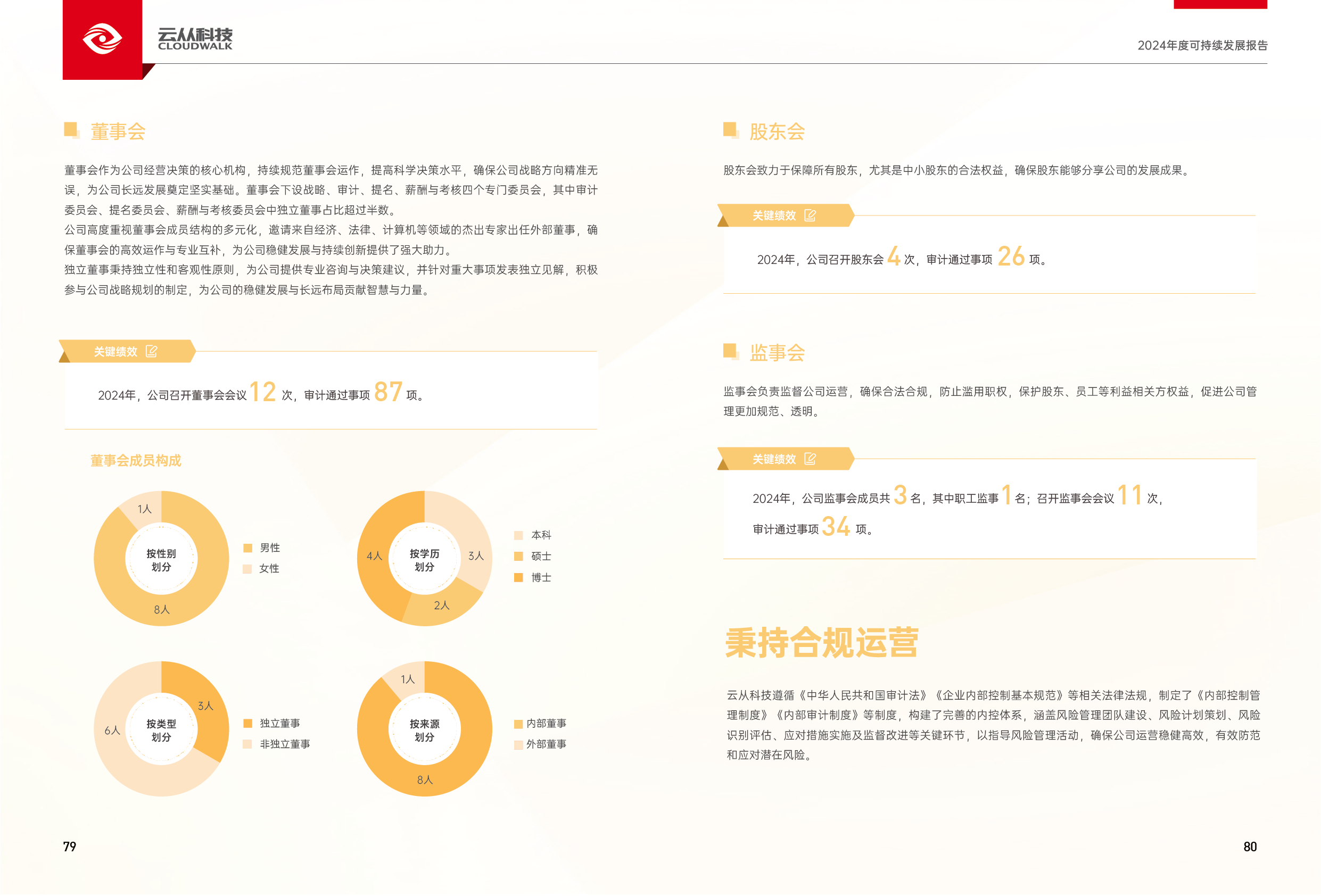Image resolution: width=1321 pixels, height=896 pixels.
Task: Click the 秉持合规运营 section title
Action: [822, 643]
